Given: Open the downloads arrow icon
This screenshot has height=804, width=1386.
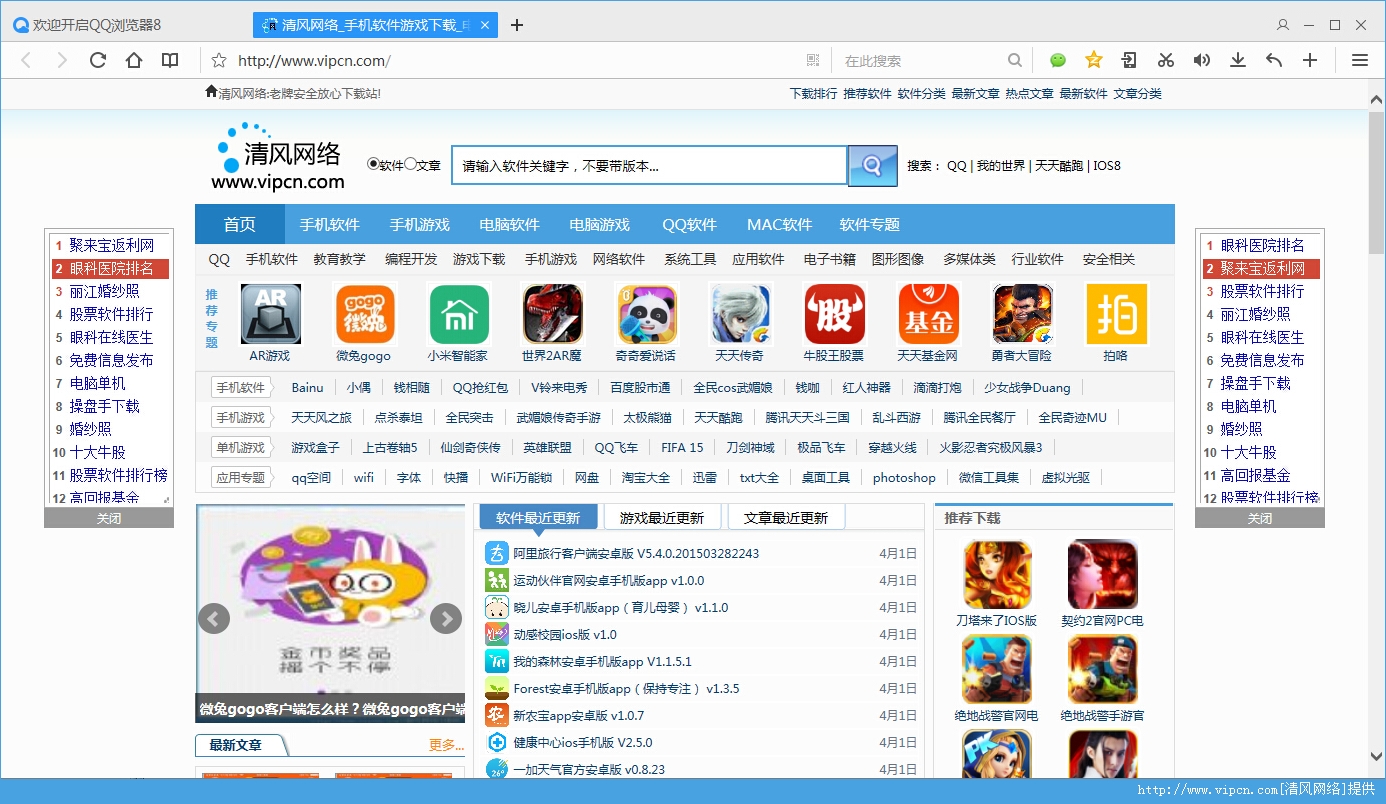Looking at the screenshot, I should [1238, 60].
